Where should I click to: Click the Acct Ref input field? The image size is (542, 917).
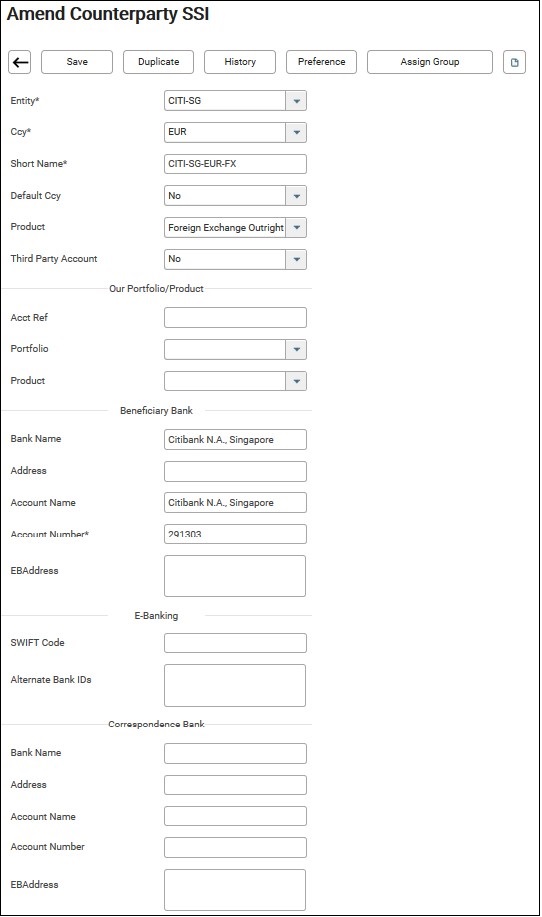(x=235, y=318)
